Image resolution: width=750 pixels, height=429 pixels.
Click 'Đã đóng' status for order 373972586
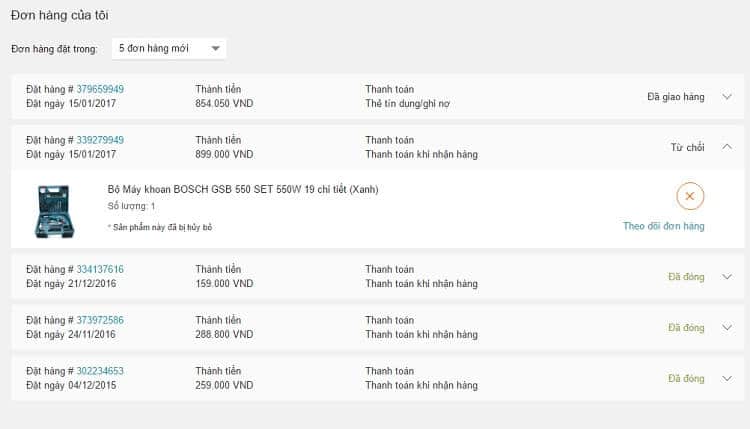tap(686, 328)
